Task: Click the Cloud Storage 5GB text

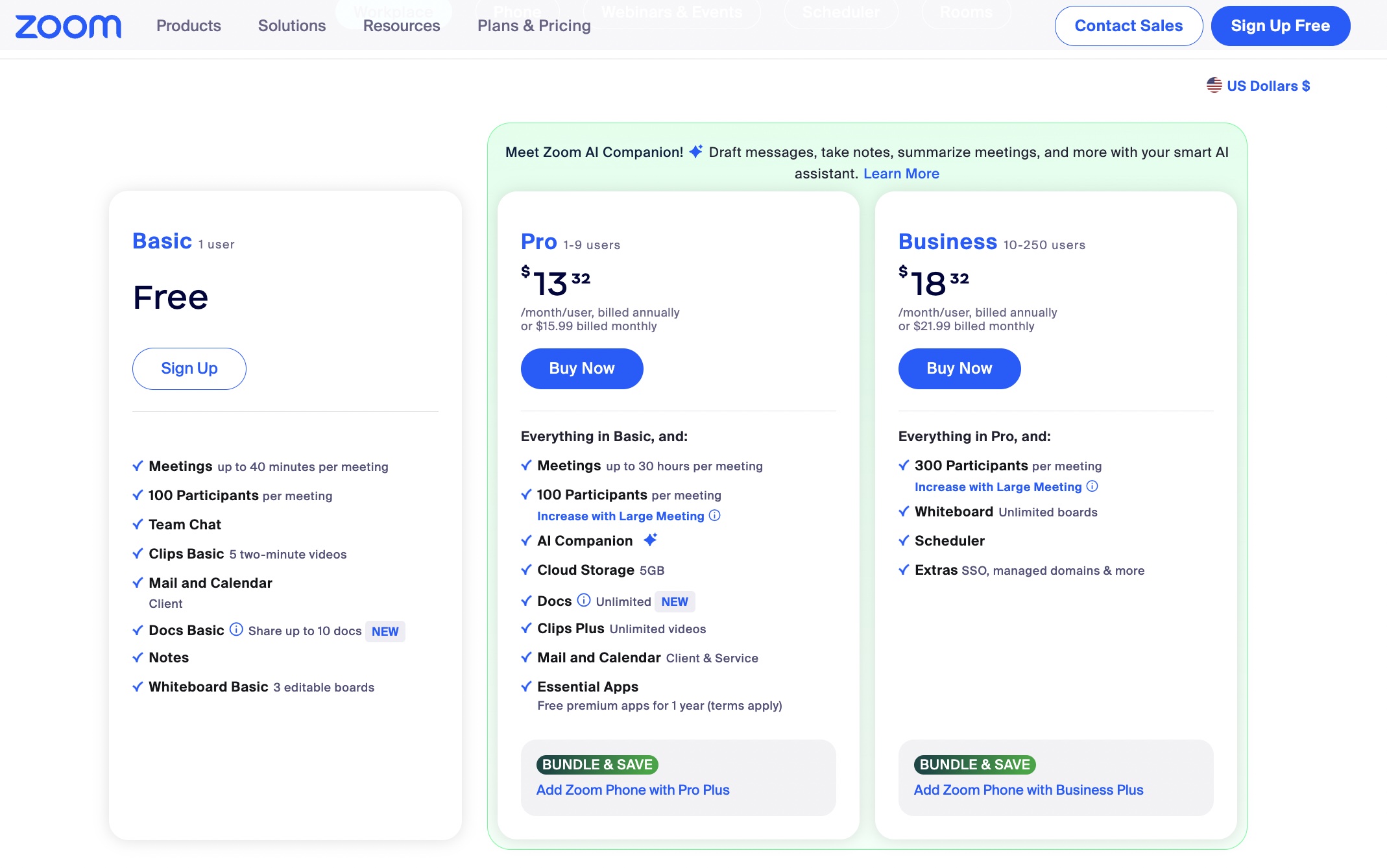Action: [x=601, y=570]
